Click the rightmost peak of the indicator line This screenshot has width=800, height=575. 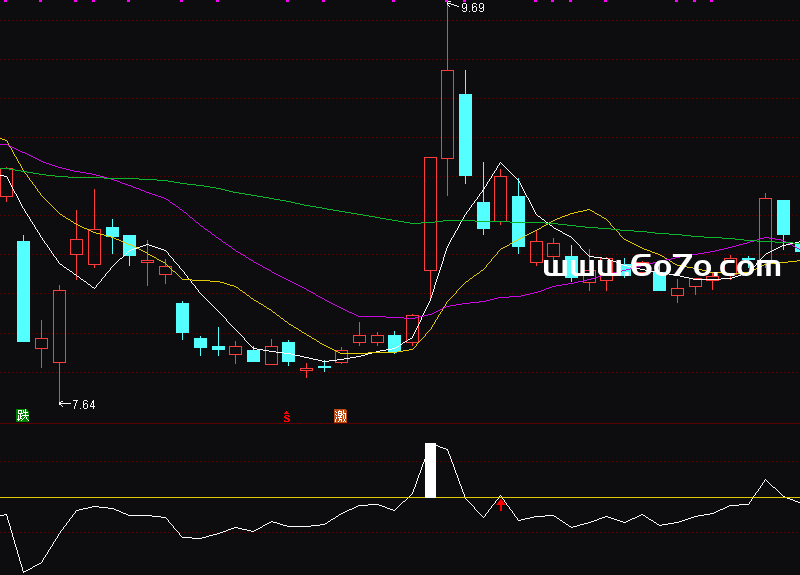point(766,481)
